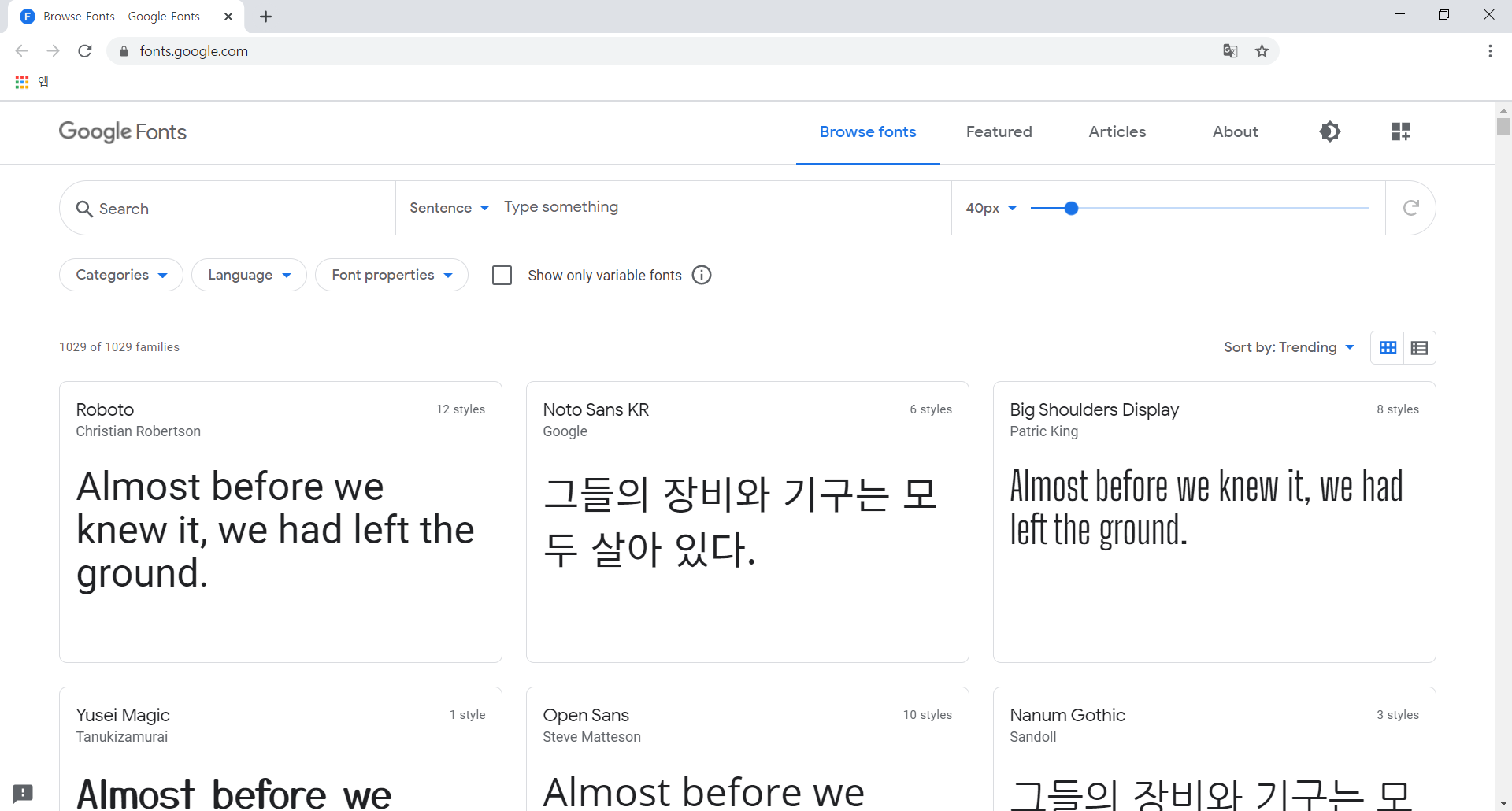1512x811 pixels.
Task: Open the send feedback icon
Action: (23, 793)
